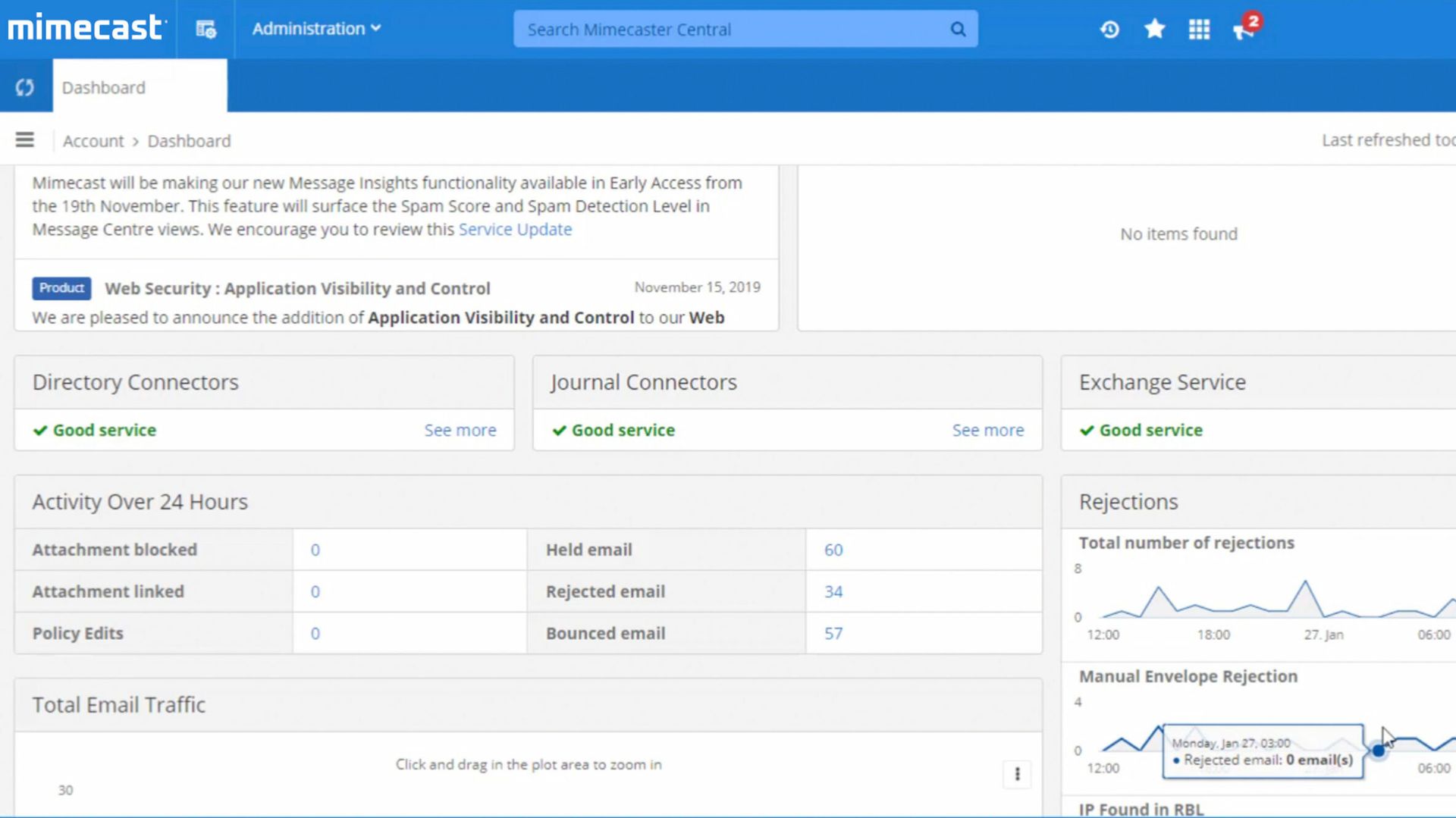Screen dimensions: 1456x818
Task: Go to Account in the breadcrumb
Action: (x=93, y=141)
